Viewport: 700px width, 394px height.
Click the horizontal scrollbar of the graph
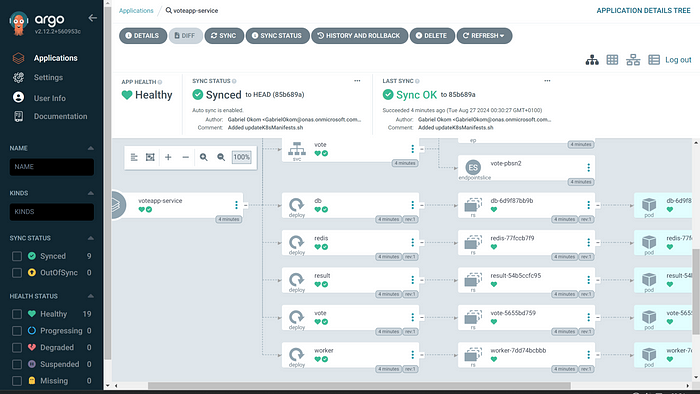pyautogui.click(x=359, y=386)
